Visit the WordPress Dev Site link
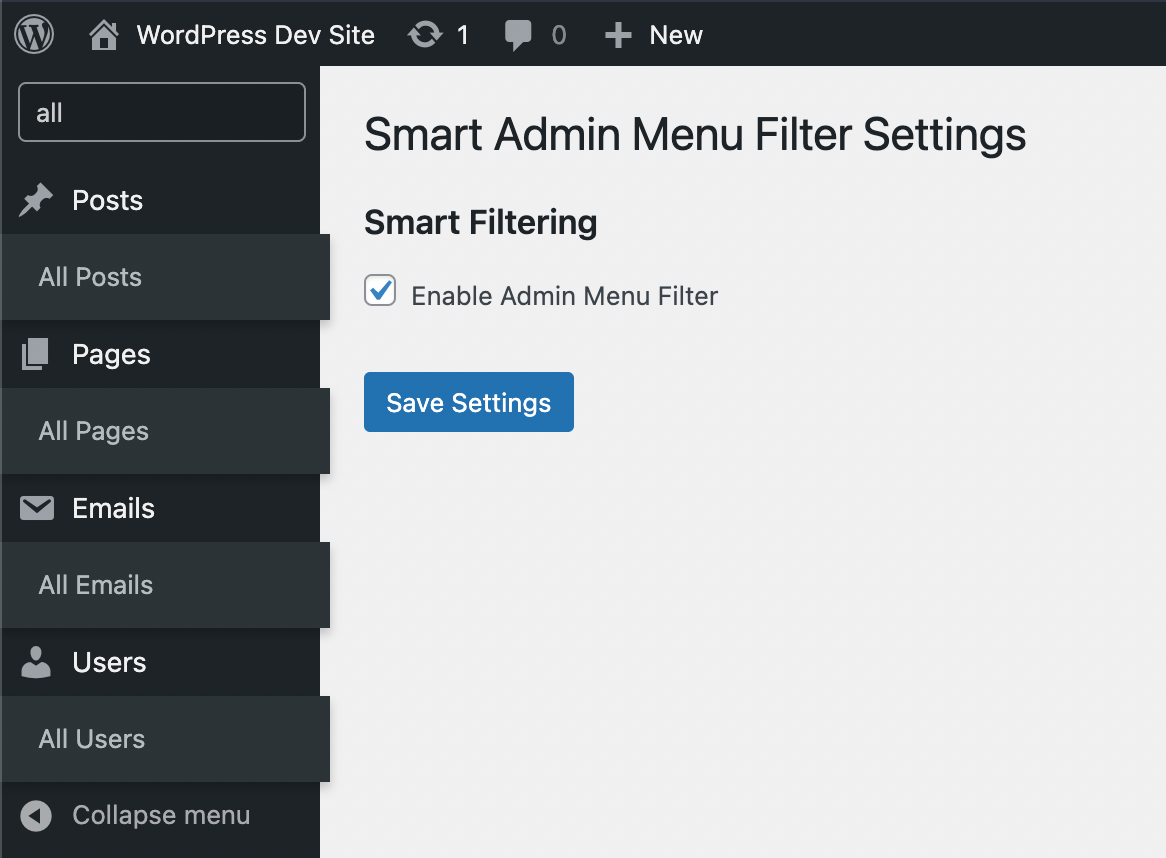 point(255,35)
